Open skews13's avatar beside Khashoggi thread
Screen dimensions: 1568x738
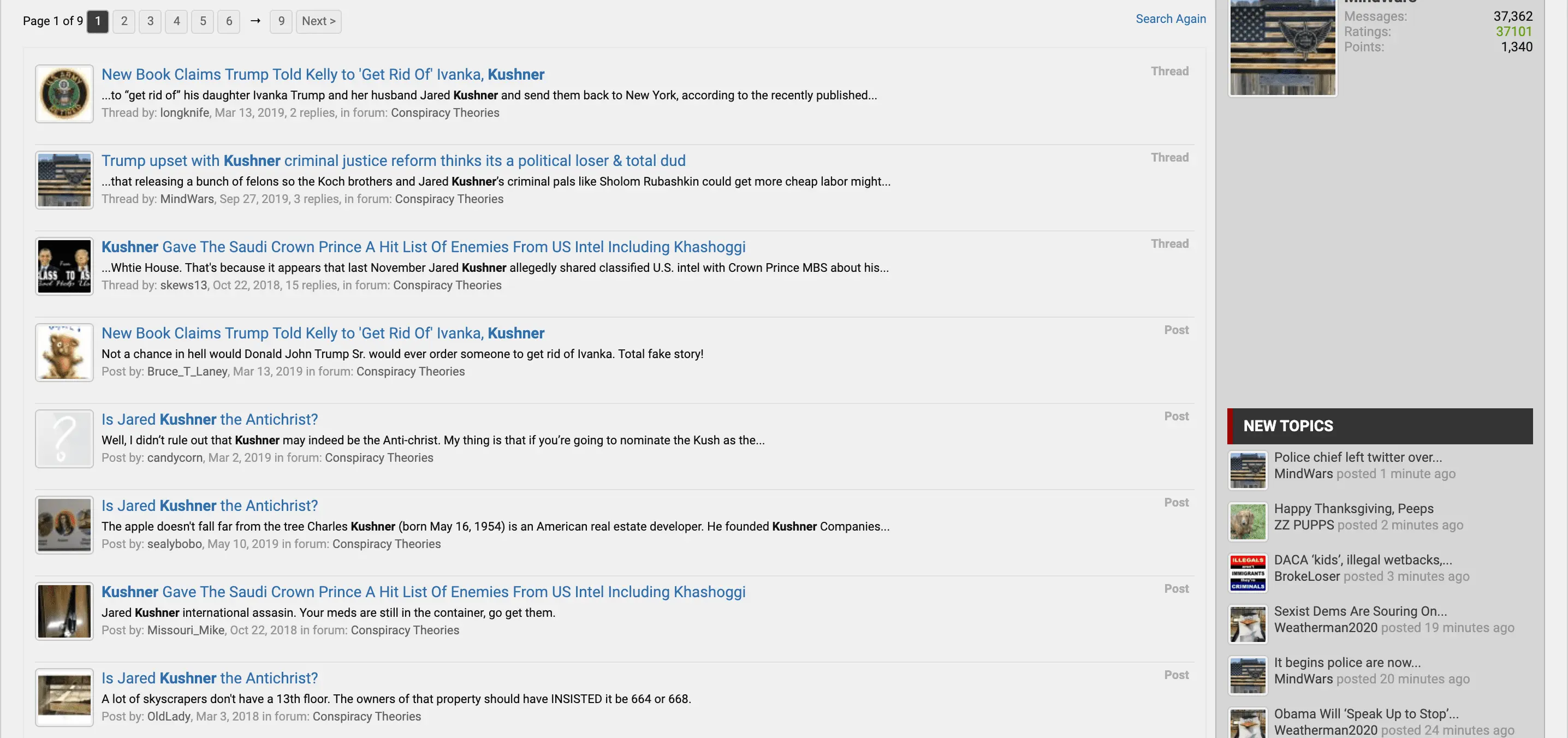64,266
